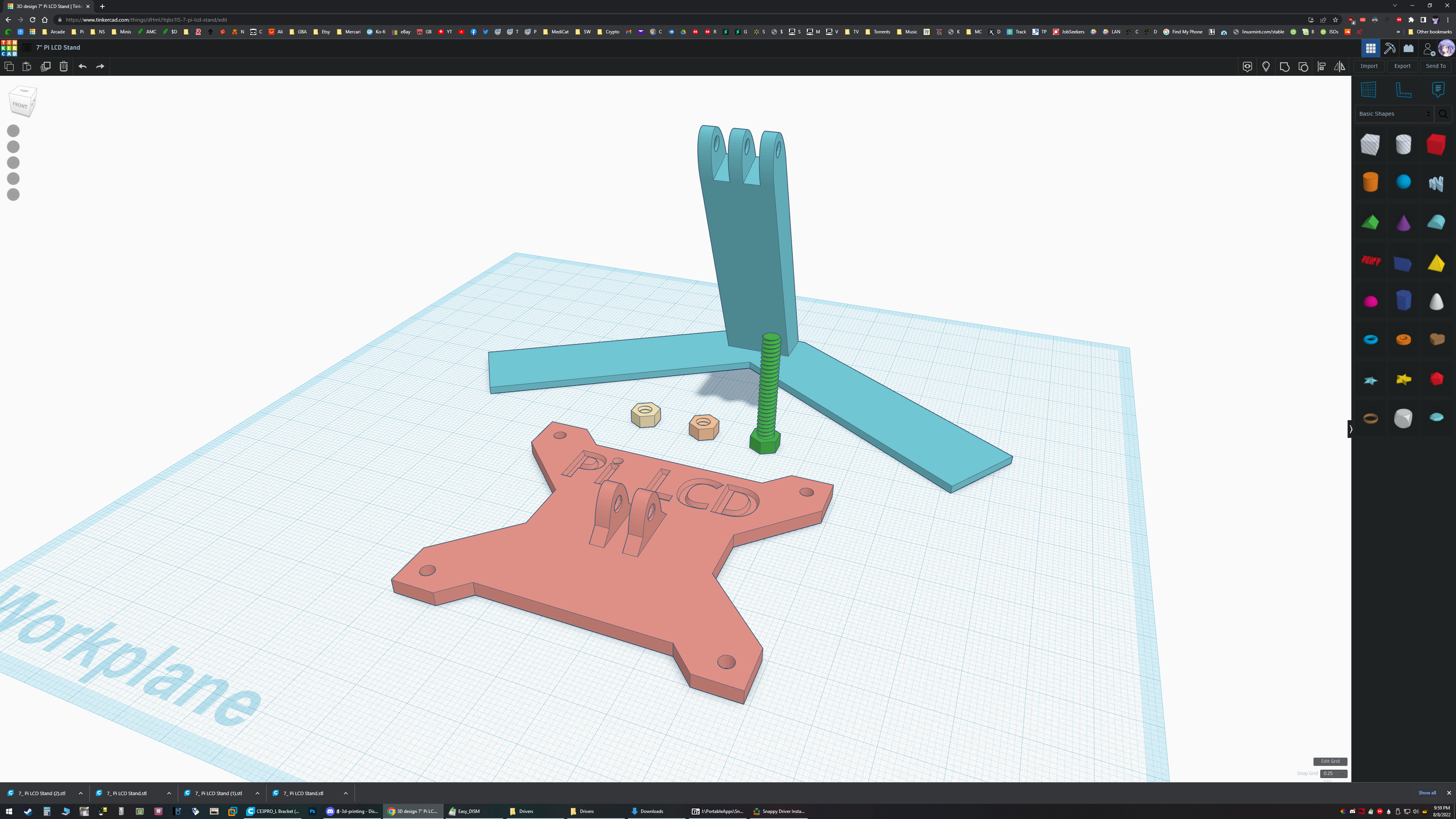Open the Basic Shapes category dropdown

pyautogui.click(x=1394, y=114)
